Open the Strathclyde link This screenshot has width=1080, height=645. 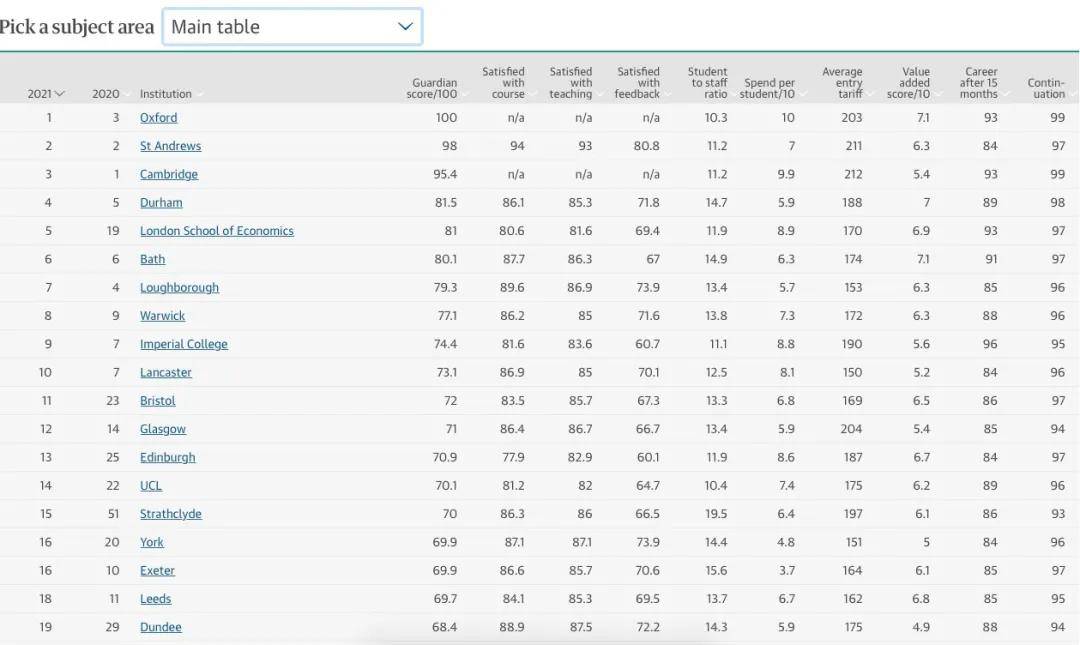[x=171, y=513]
